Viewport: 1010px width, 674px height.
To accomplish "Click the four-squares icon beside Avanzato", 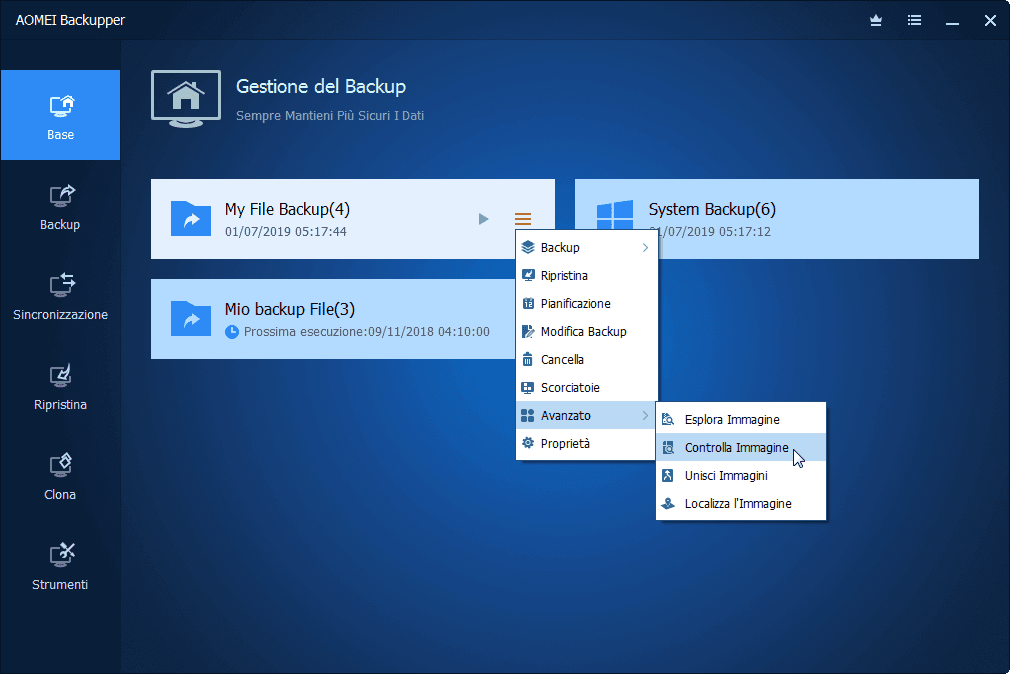I will pos(528,416).
